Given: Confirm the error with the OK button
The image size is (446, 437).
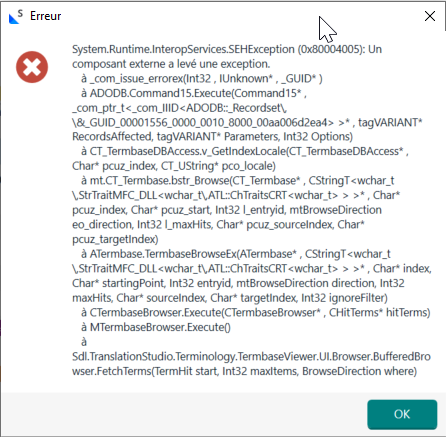Looking at the screenshot, I should (402, 414).
